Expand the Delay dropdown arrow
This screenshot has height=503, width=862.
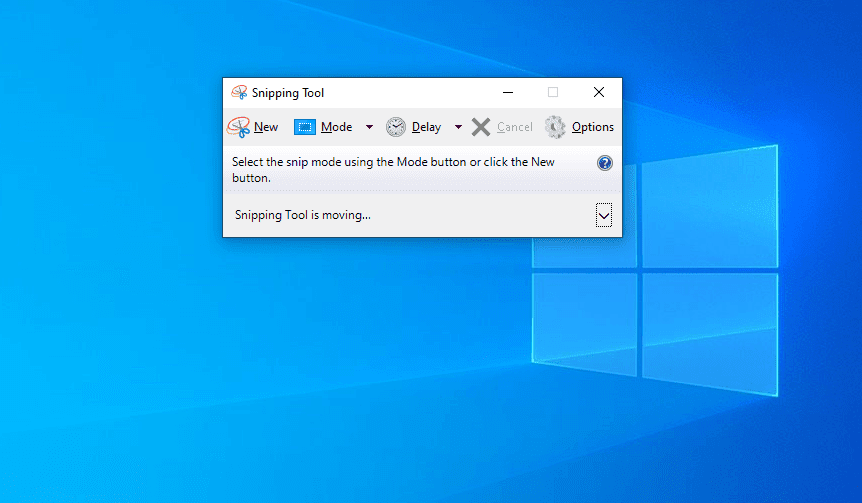(x=458, y=127)
